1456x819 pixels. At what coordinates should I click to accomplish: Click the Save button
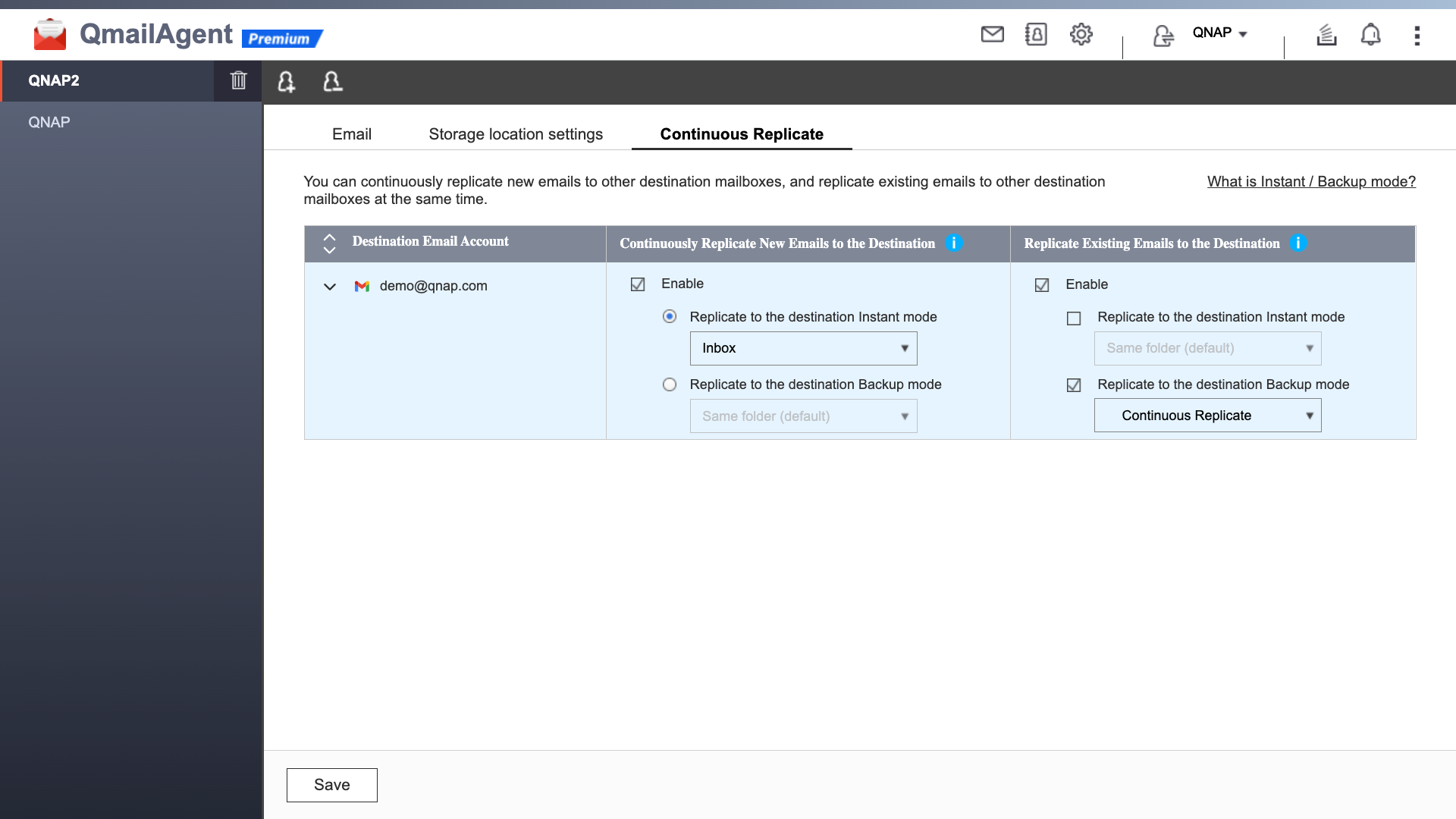331,785
